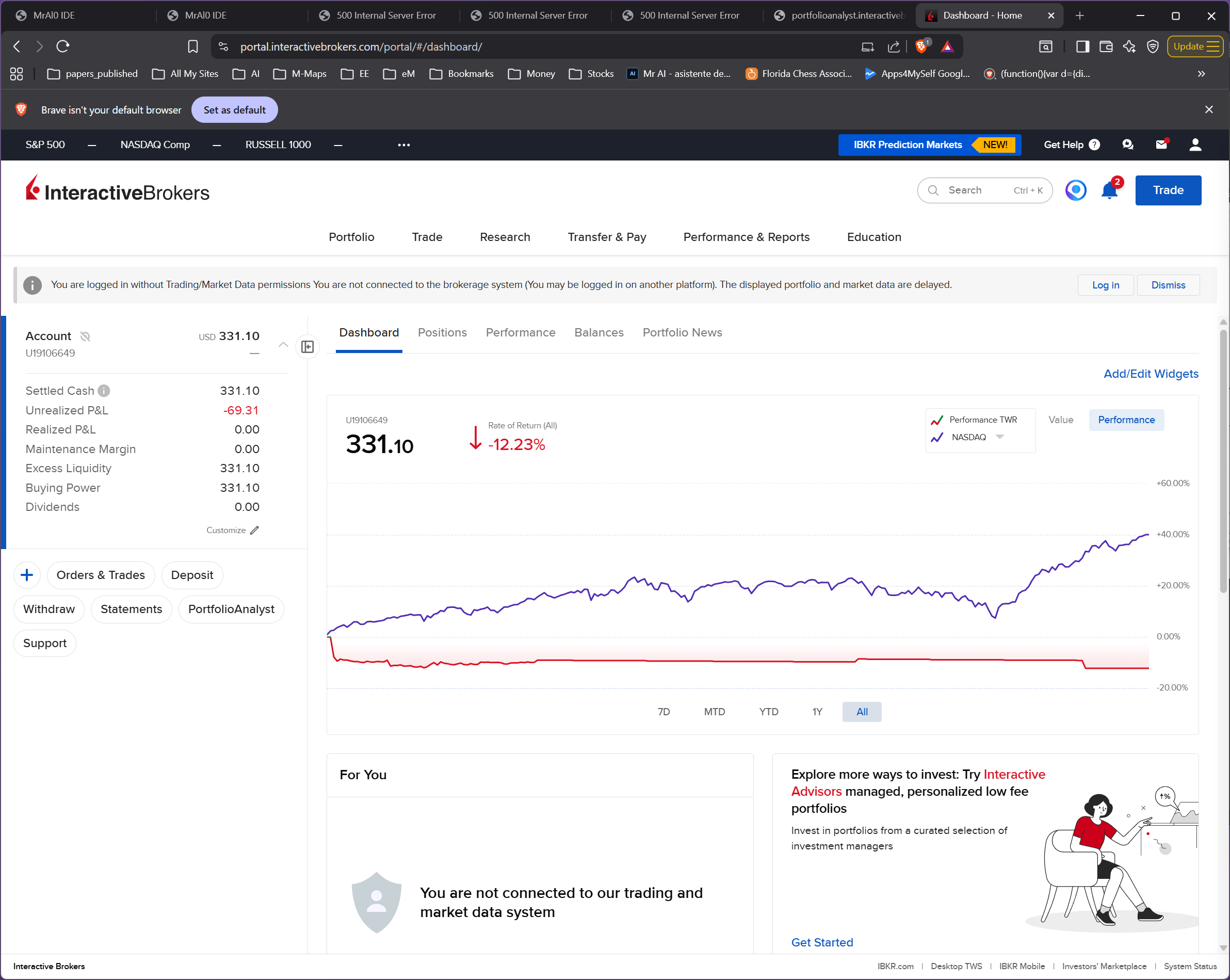Select the 7D chart range

tap(663, 711)
